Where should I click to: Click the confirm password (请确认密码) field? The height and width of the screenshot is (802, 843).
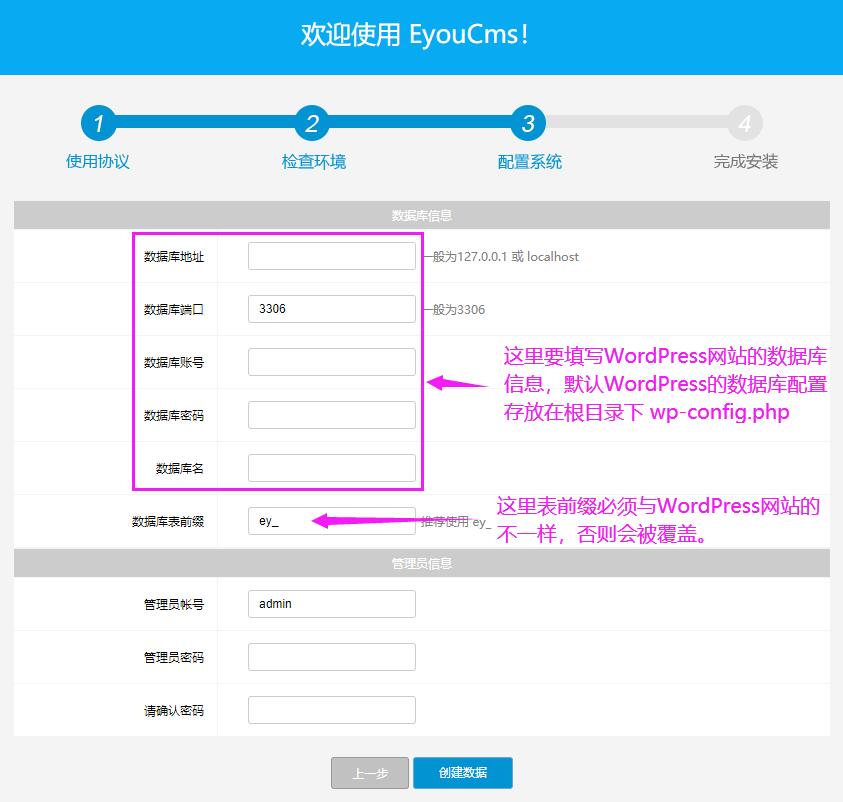(332, 710)
